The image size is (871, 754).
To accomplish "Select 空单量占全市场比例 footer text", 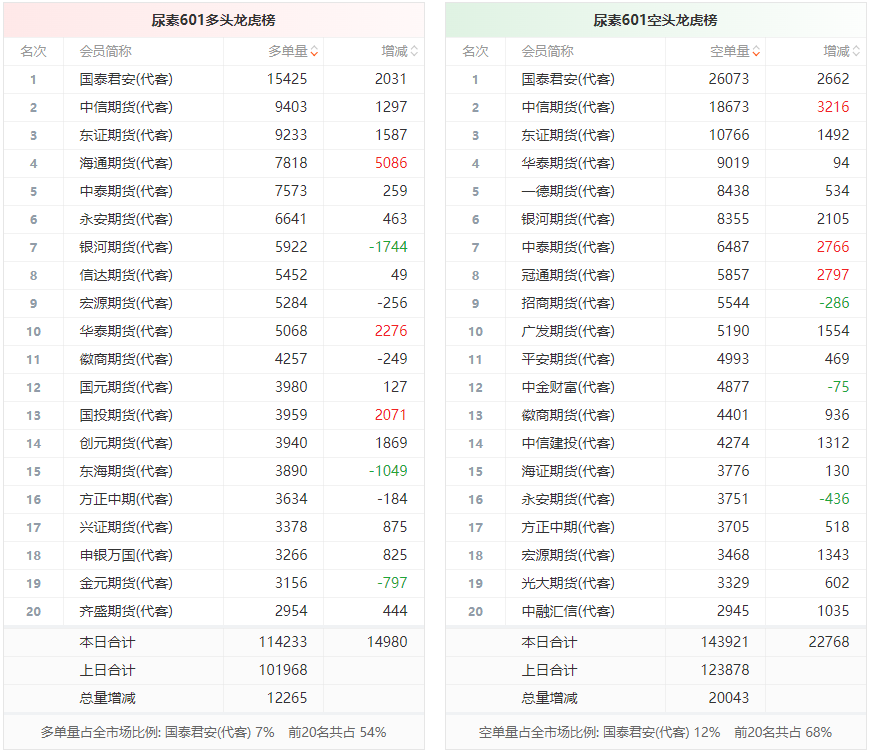I will coord(655,733).
